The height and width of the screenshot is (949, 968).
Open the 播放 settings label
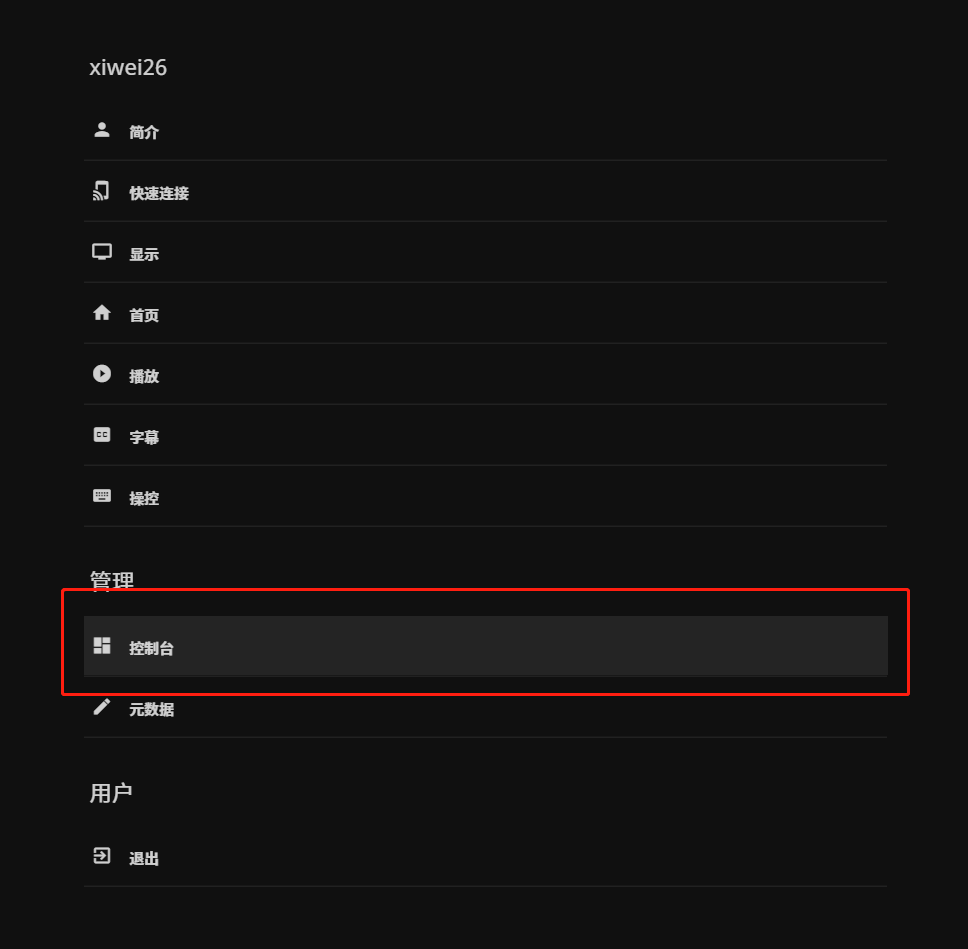click(144, 376)
